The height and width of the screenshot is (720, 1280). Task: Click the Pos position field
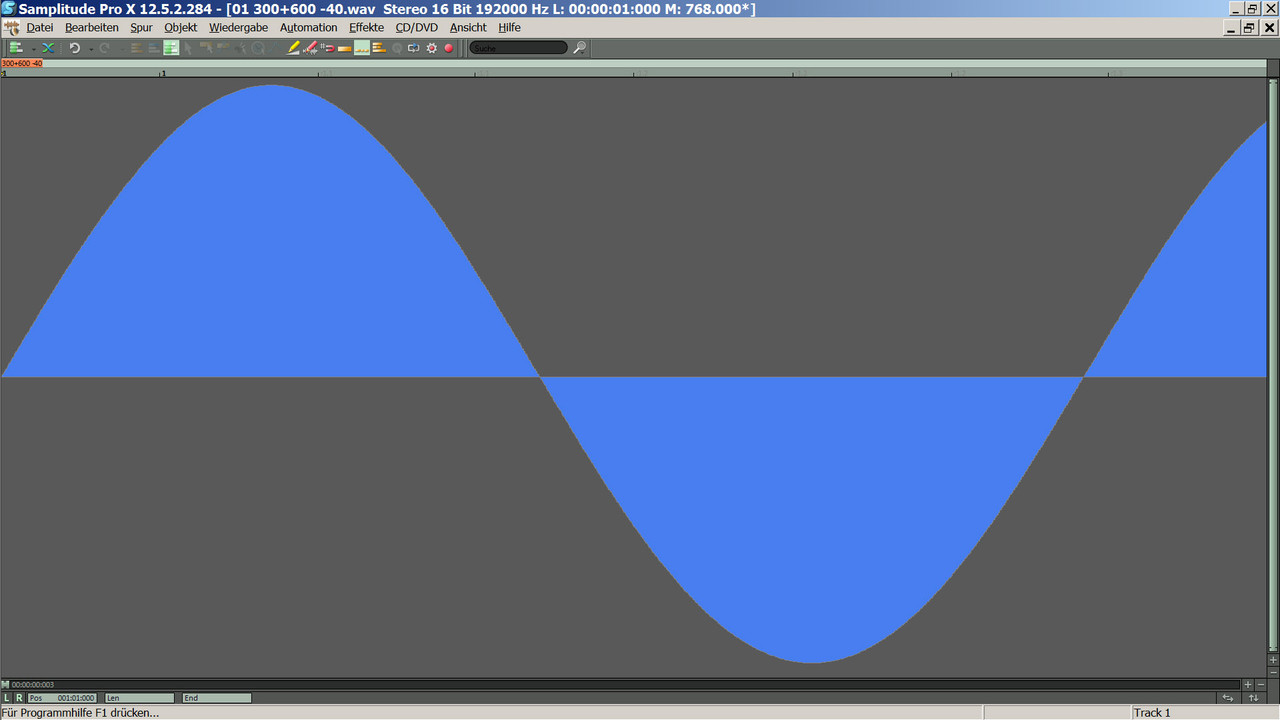pyautogui.click(x=62, y=698)
